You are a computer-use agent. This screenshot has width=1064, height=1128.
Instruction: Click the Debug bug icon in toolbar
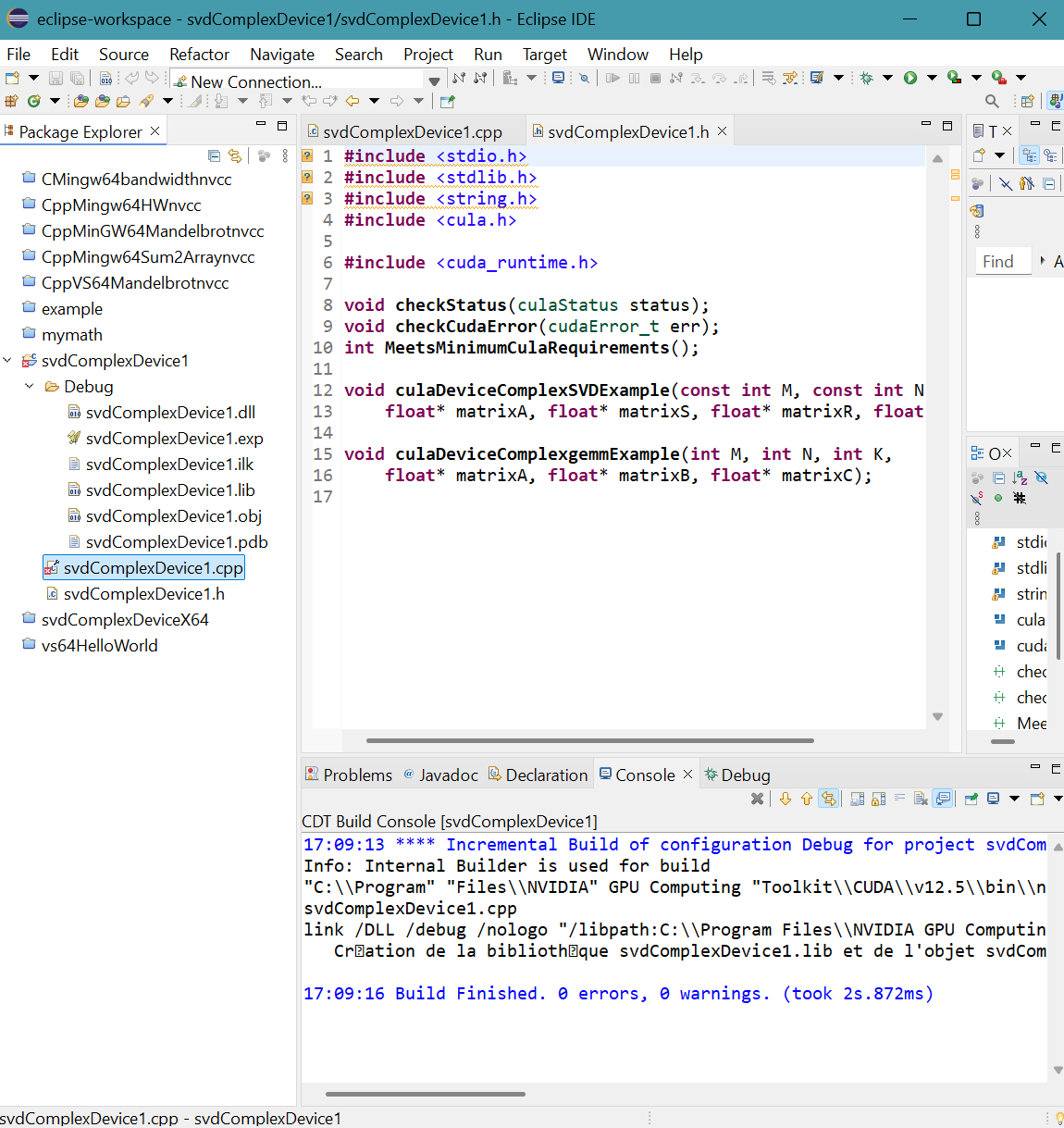(867, 78)
